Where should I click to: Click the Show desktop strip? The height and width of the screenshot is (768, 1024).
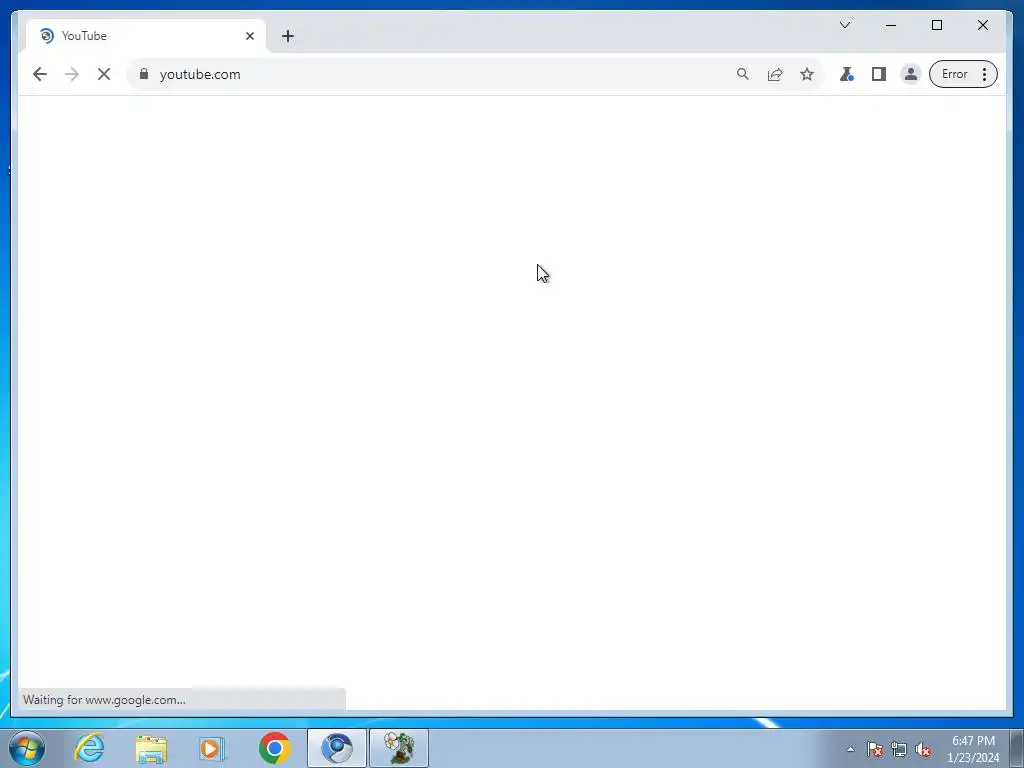point(1017,748)
